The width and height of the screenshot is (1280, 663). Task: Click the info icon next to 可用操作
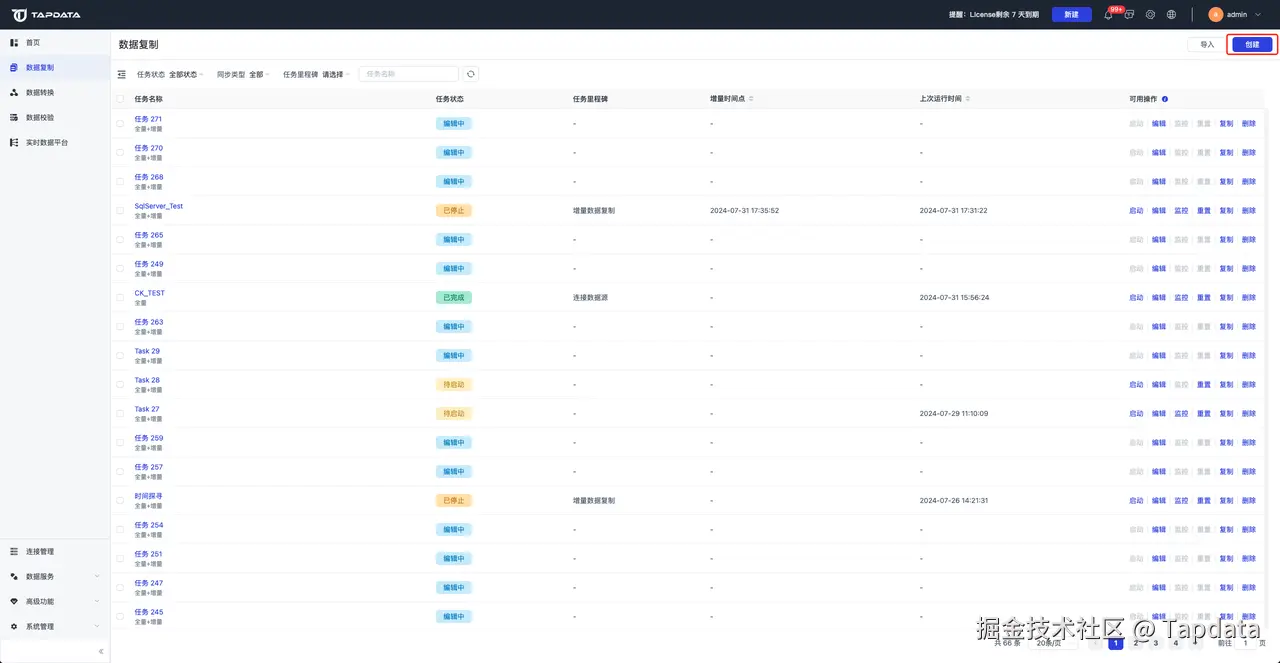point(1165,99)
